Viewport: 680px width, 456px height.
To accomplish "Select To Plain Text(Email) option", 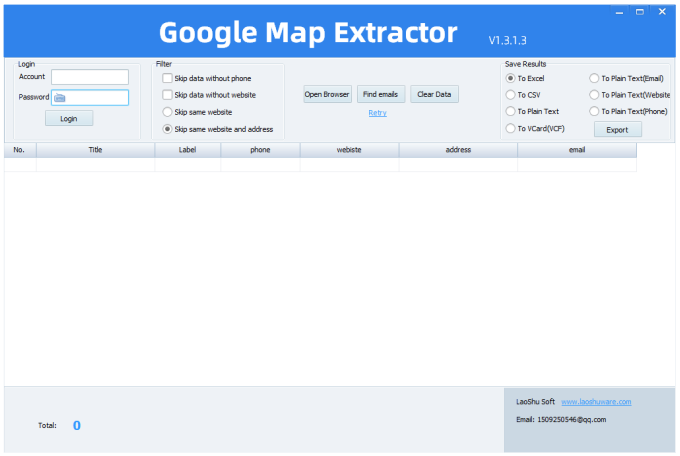I will pyautogui.click(x=595, y=78).
